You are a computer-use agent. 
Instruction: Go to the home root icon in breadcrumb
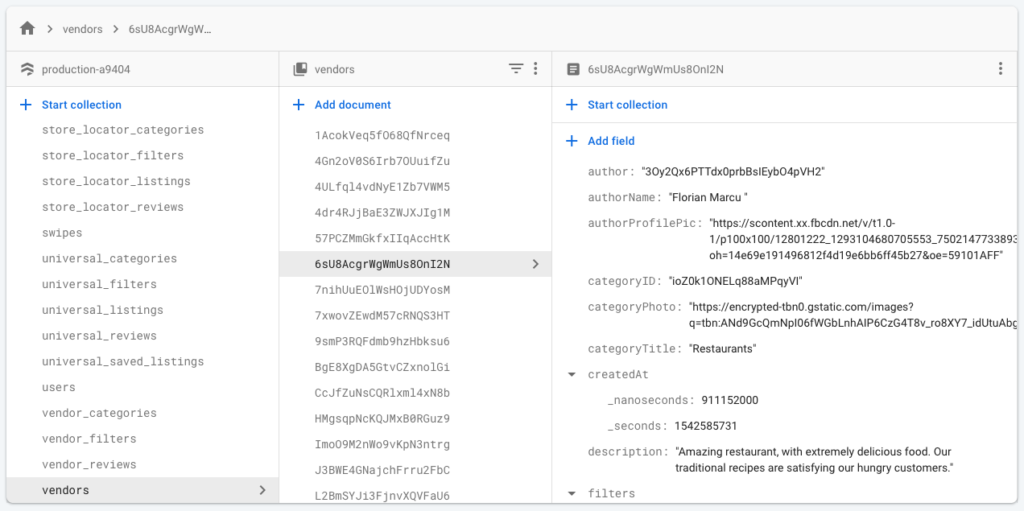coord(27,29)
